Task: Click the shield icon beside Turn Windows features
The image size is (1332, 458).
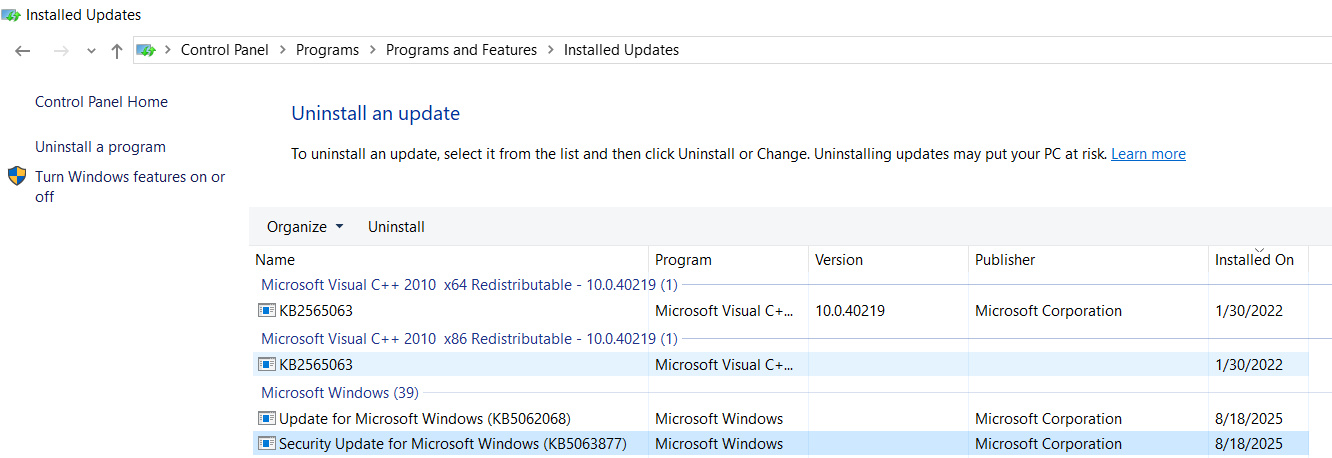Action: click(17, 177)
